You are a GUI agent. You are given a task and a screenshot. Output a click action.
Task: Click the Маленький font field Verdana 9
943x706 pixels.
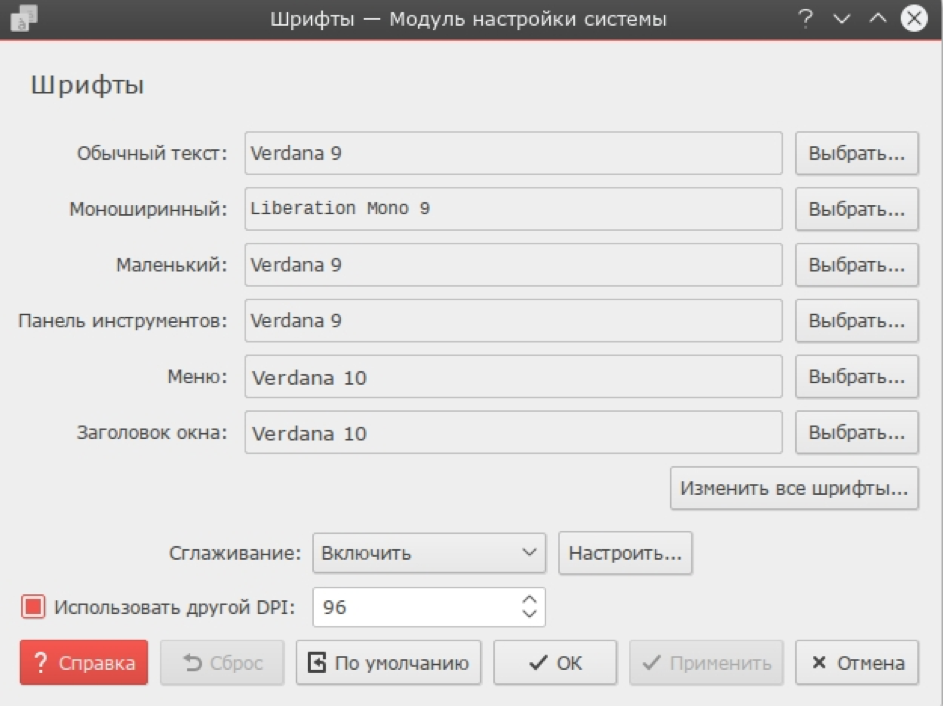pyautogui.click(x=513, y=265)
